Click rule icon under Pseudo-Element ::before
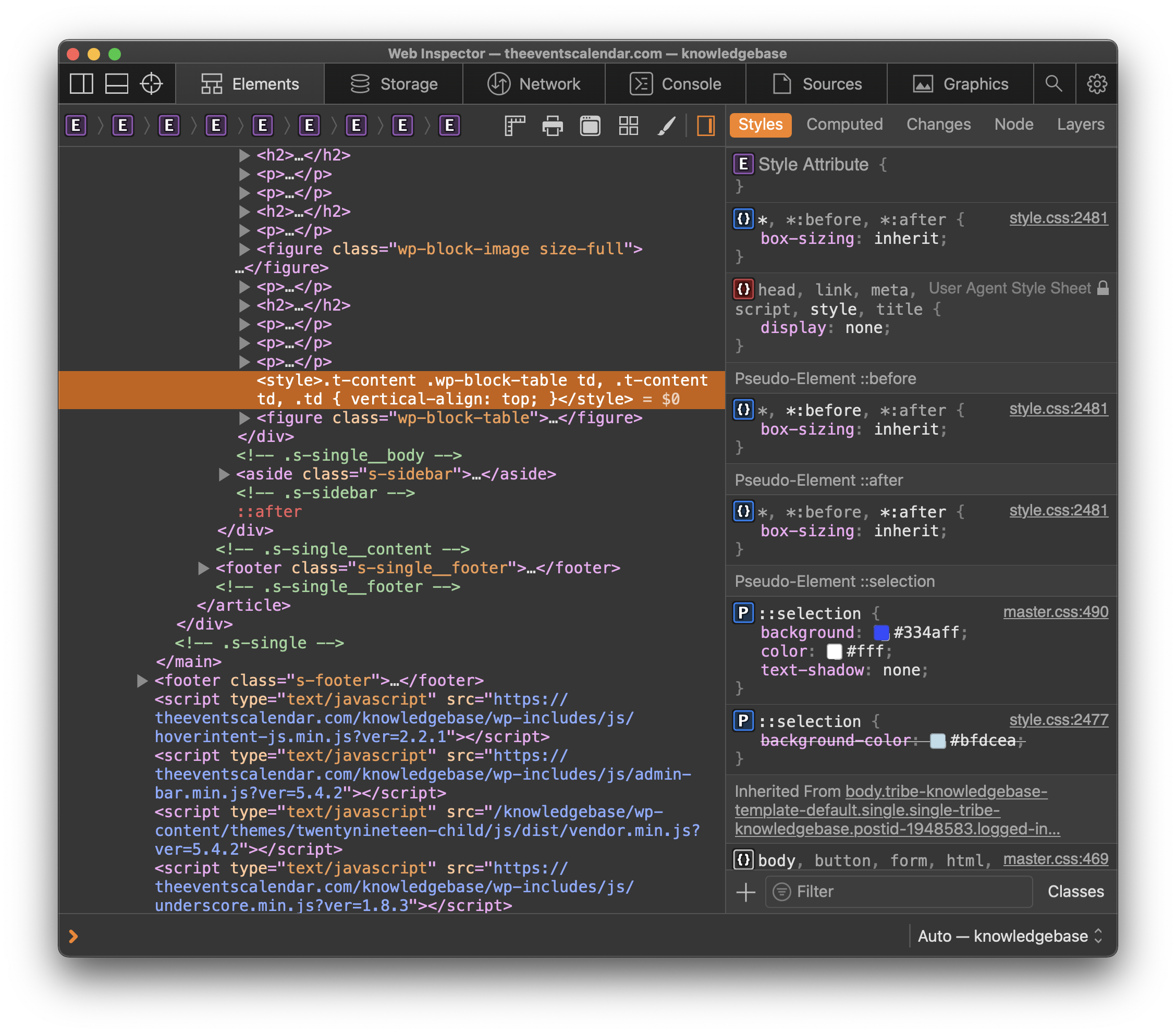The height and width of the screenshot is (1034, 1176). pos(743,410)
